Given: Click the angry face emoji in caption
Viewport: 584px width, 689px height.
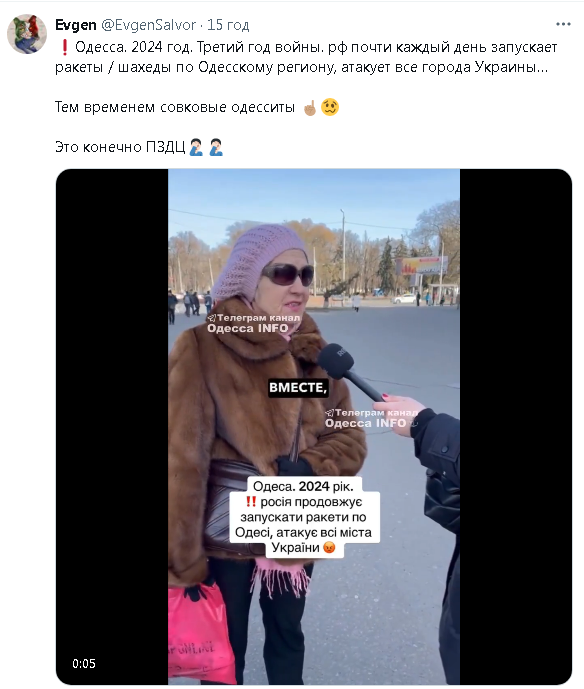Looking at the screenshot, I should (329, 548).
